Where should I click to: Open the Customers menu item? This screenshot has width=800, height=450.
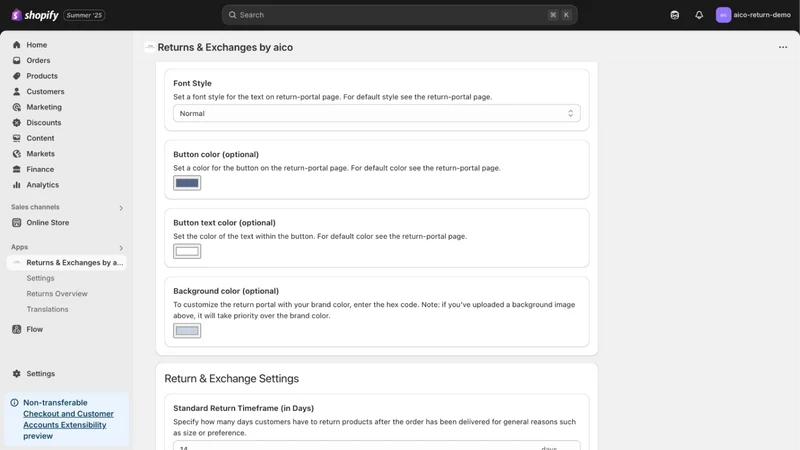45,91
